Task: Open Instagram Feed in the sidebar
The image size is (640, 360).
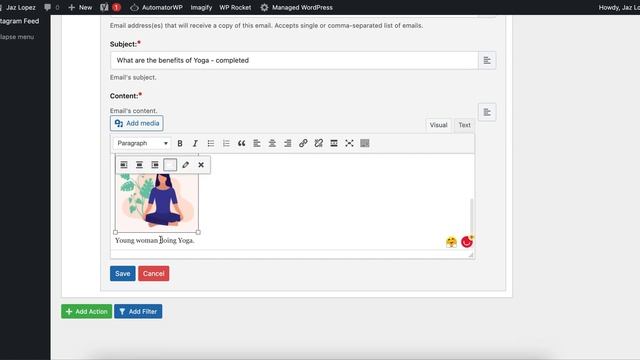Action: tap(20, 21)
